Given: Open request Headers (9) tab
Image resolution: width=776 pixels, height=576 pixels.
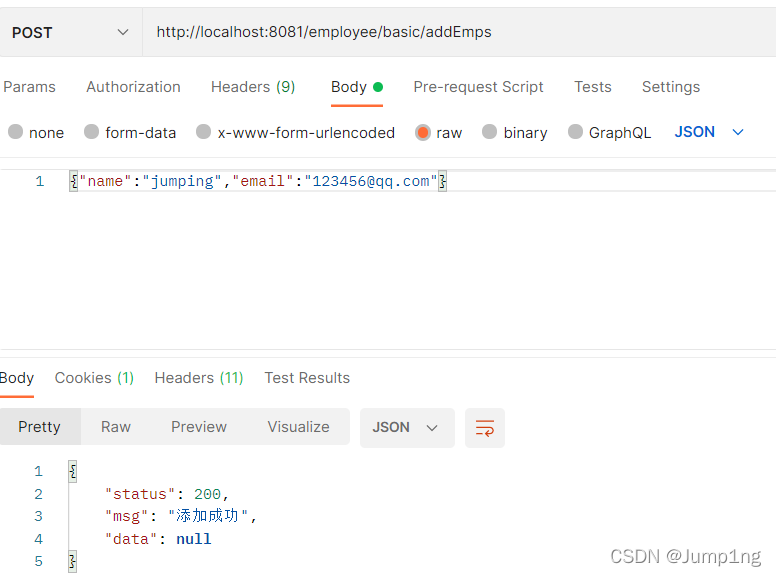Looking at the screenshot, I should pos(253,87).
